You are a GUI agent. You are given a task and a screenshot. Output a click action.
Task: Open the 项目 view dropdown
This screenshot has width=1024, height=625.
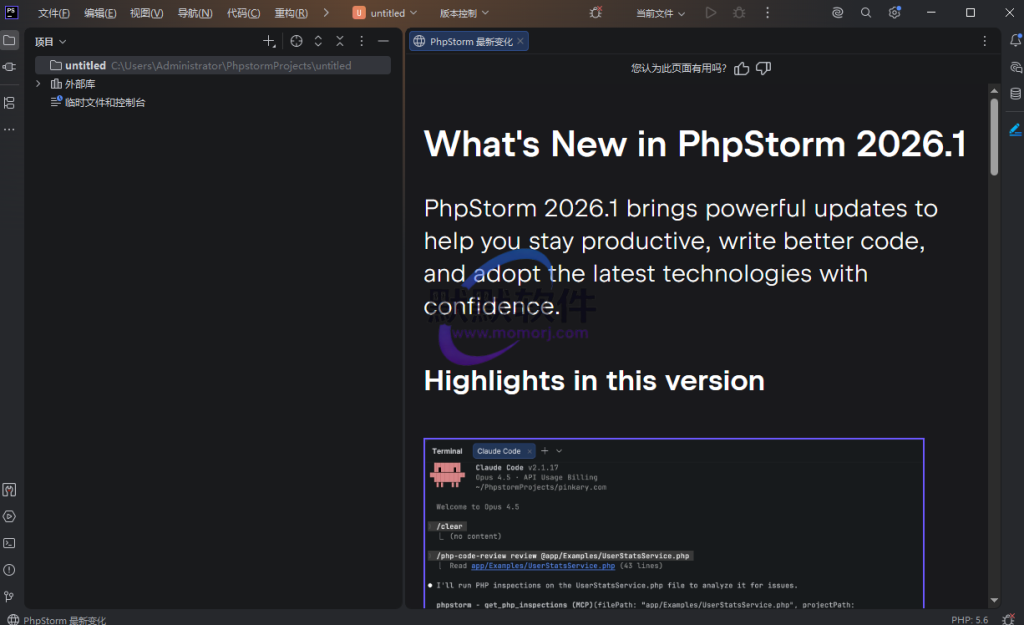pyautogui.click(x=50, y=42)
